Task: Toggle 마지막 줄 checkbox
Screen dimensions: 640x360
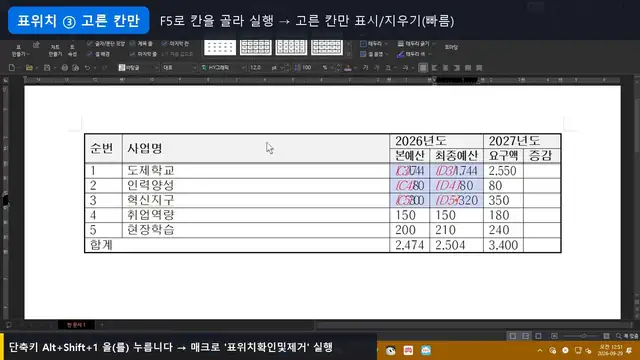Action: pos(143,54)
